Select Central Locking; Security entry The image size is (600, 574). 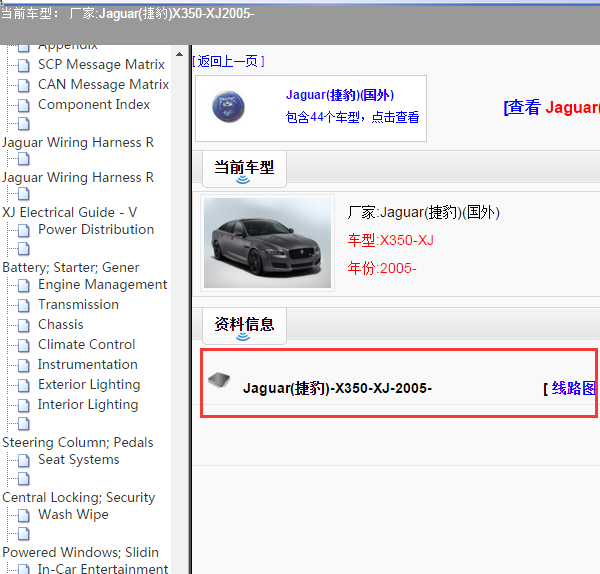(79, 497)
